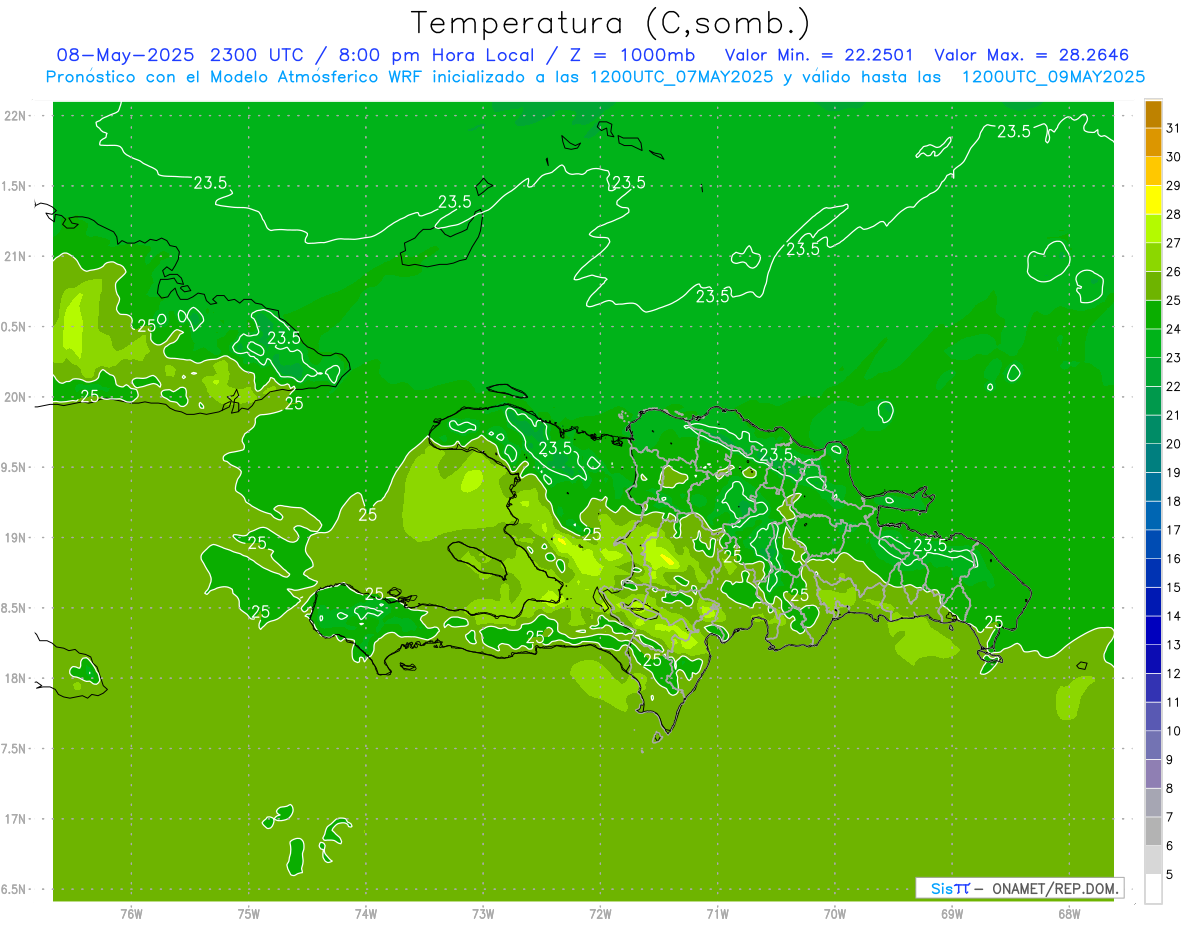Viewport: 1200px width, 927px height.
Task: Click the legend value label '31'
Action: [1173, 128]
